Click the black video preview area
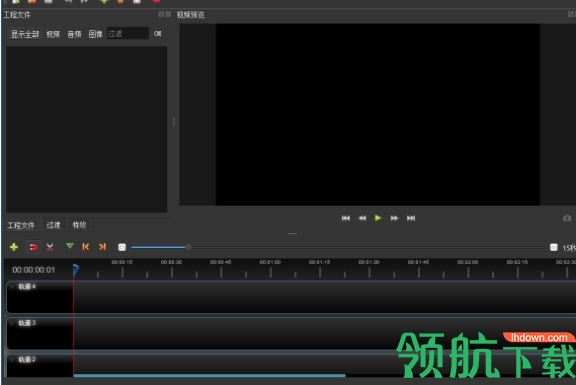The image size is (576, 385). (x=378, y=114)
